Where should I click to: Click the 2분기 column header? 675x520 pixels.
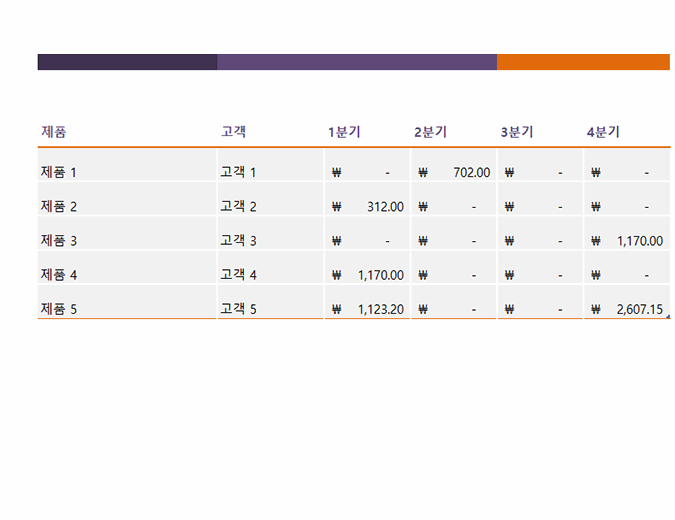tap(430, 132)
